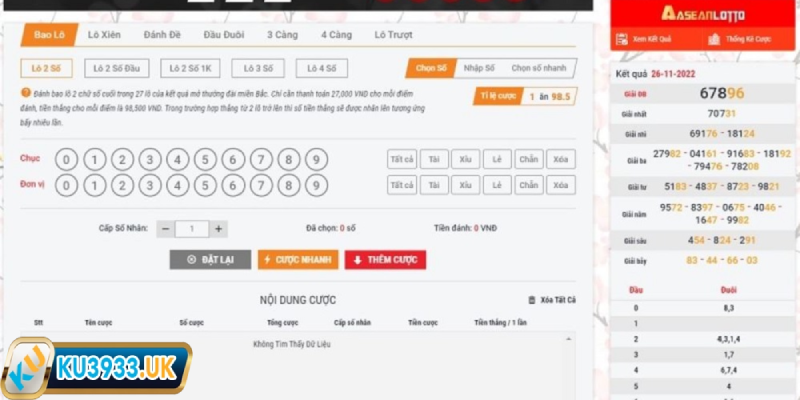The image size is (800, 400).
Task: Toggle digit 3 in the Đơn vị row
Action: pyautogui.click(x=150, y=185)
